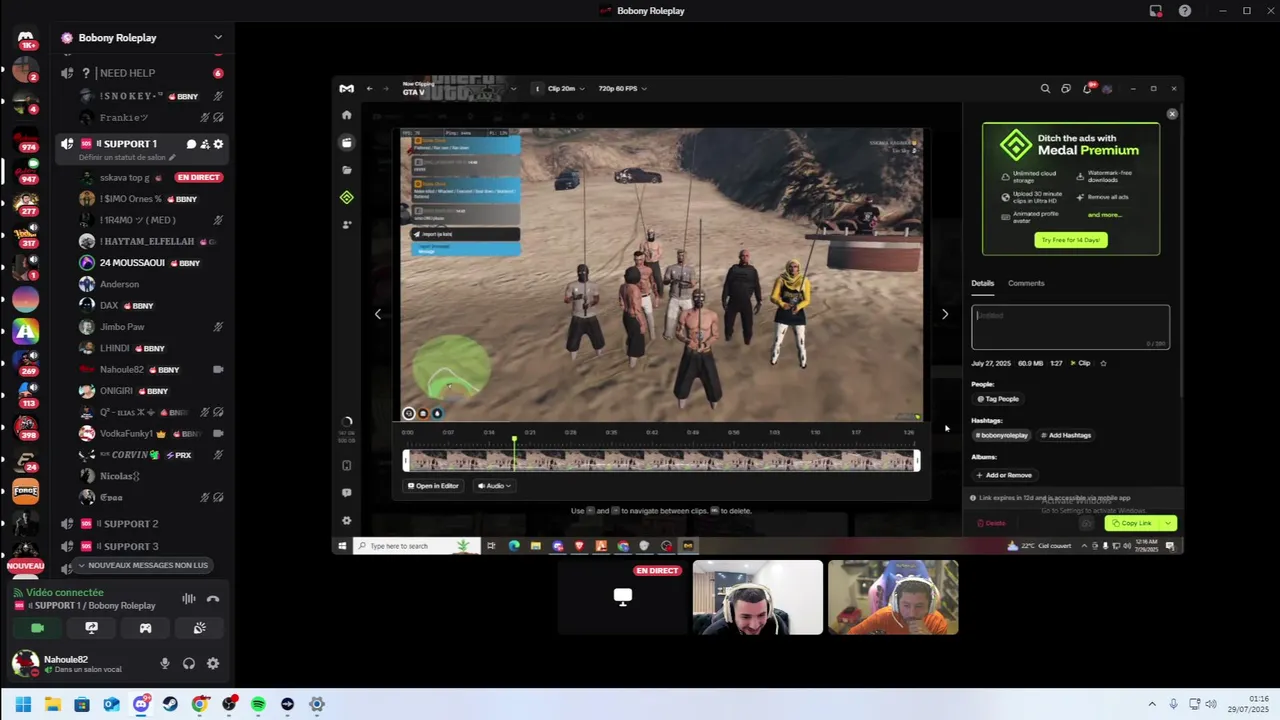Open Medal folder sidebar icon
This screenshot has width=1280, height=720.
point(347,170)
